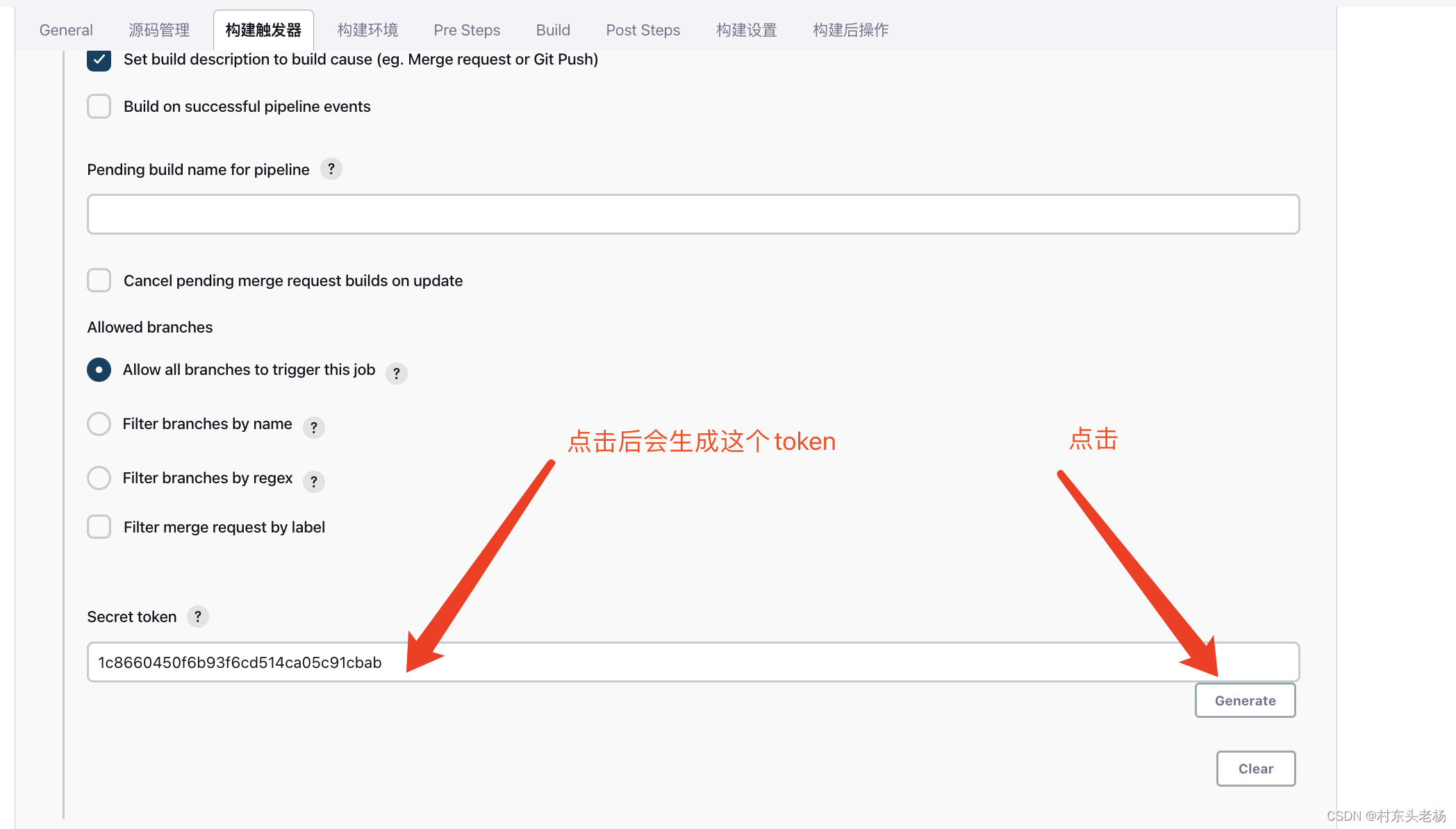Click help icon beside Allow all branches
The width and height of the screenshot is (1456, 829).
(396, 373)
